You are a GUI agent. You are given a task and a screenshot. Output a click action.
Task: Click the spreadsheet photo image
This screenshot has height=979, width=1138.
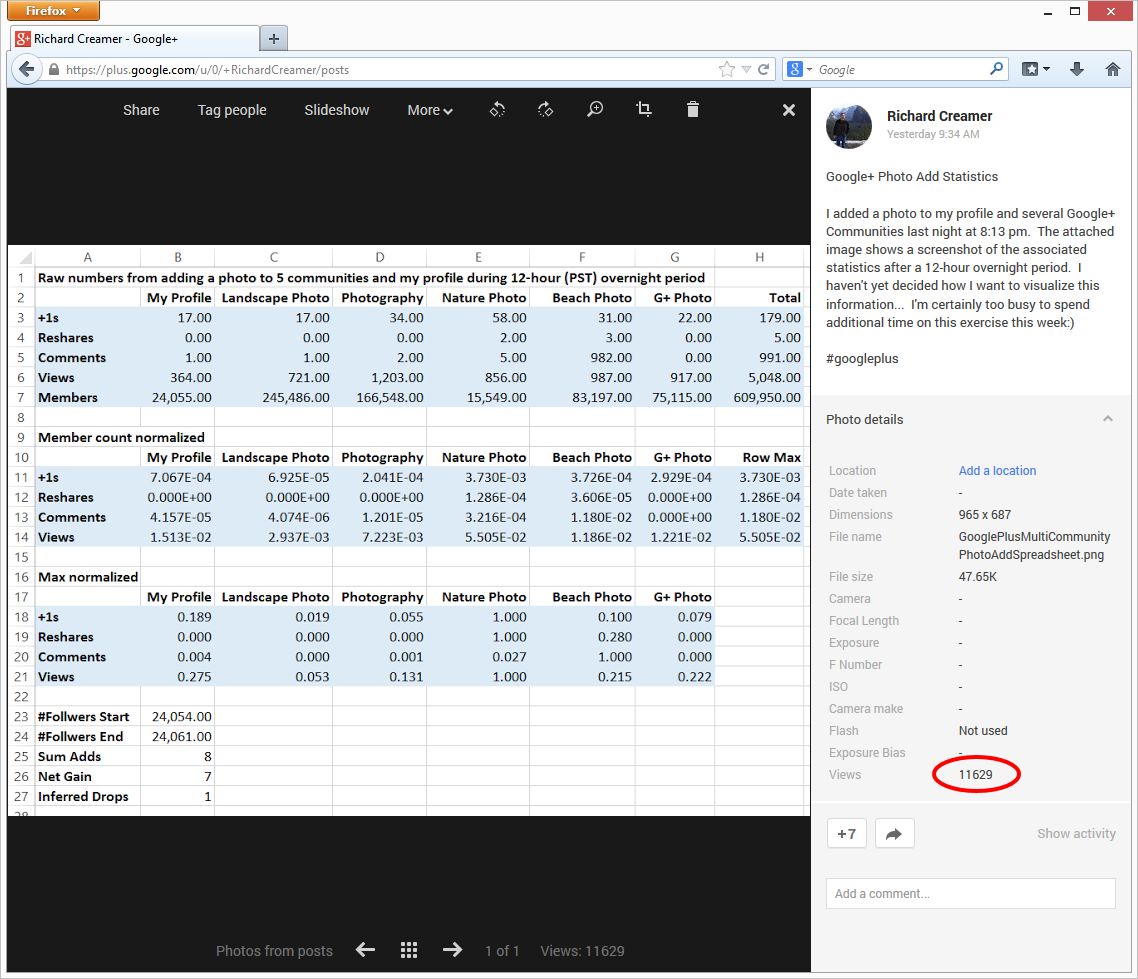(409, 531)
